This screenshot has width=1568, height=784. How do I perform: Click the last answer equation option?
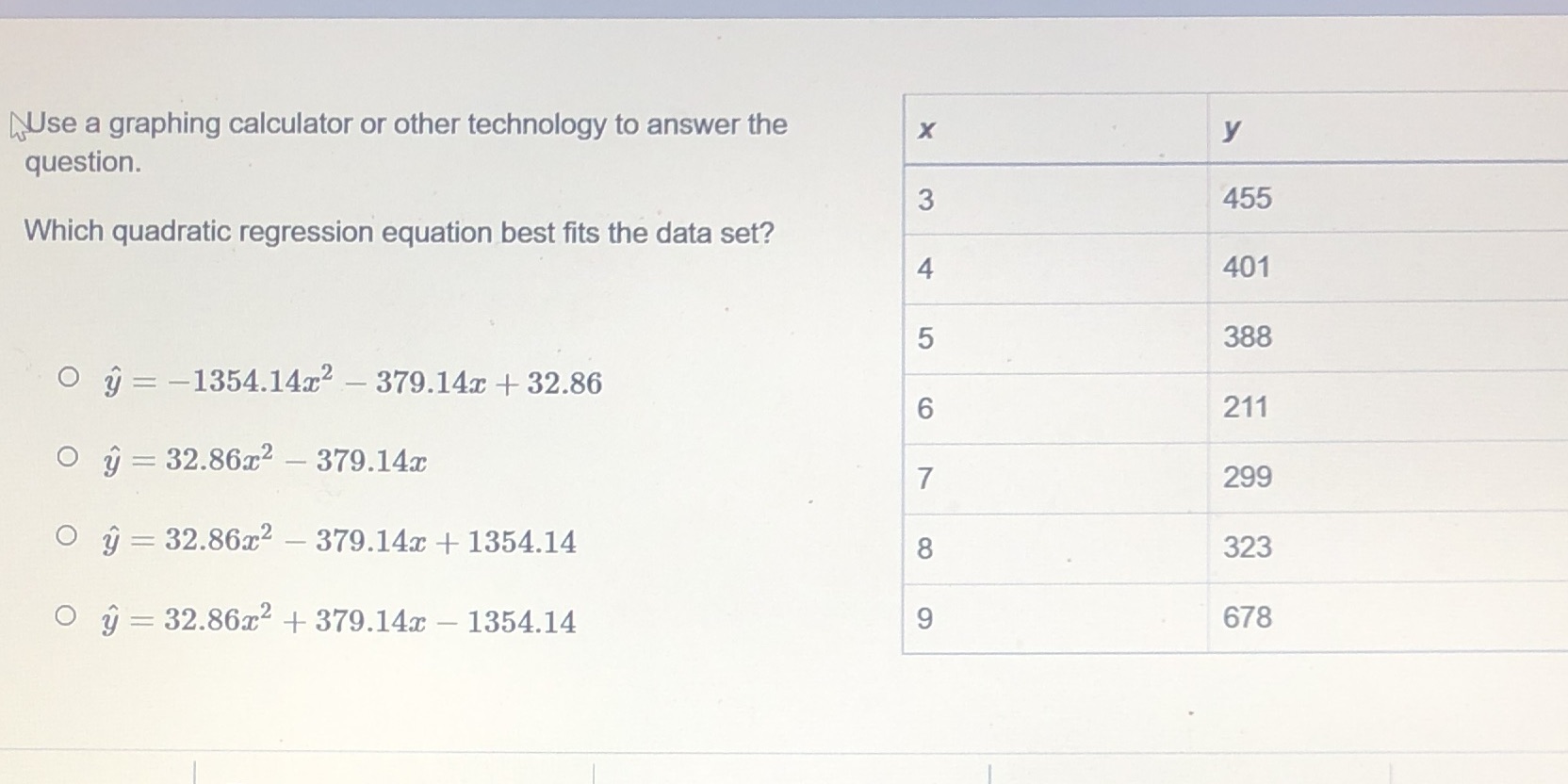pos(339,619)
